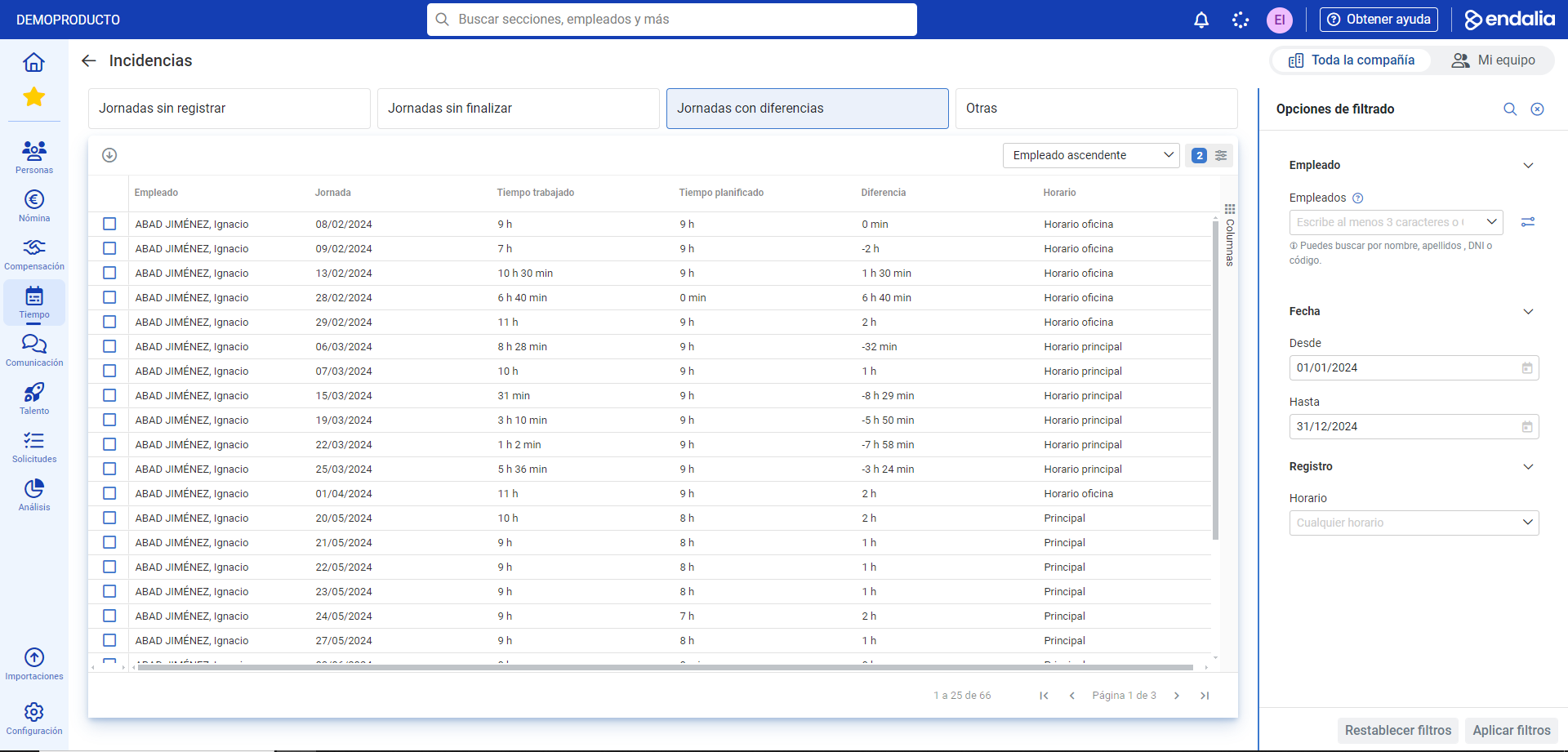Open the Nómina section
The image size is (1568, 752).
coord(34,206)
